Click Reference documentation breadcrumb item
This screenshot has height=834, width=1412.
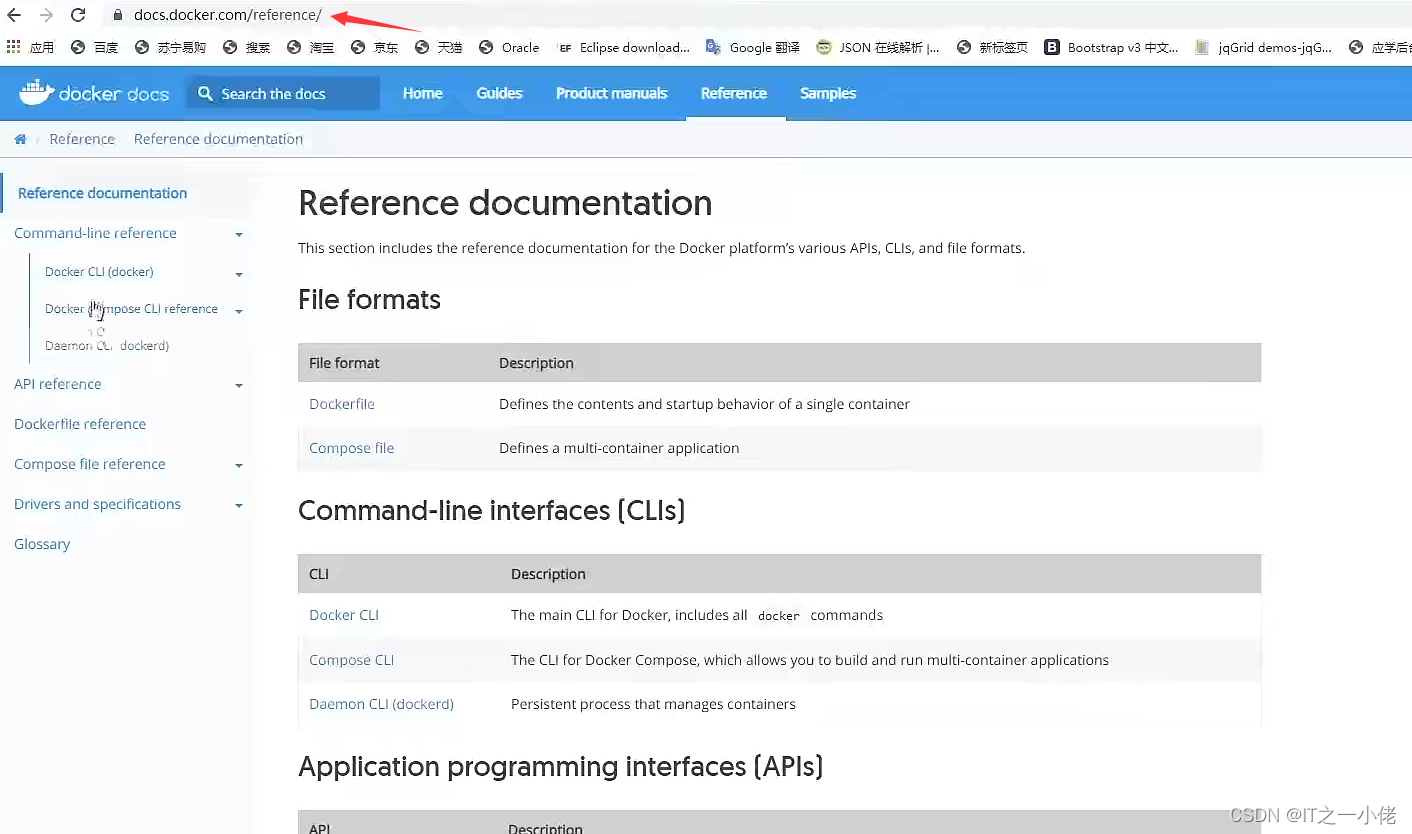coord(218,139)
